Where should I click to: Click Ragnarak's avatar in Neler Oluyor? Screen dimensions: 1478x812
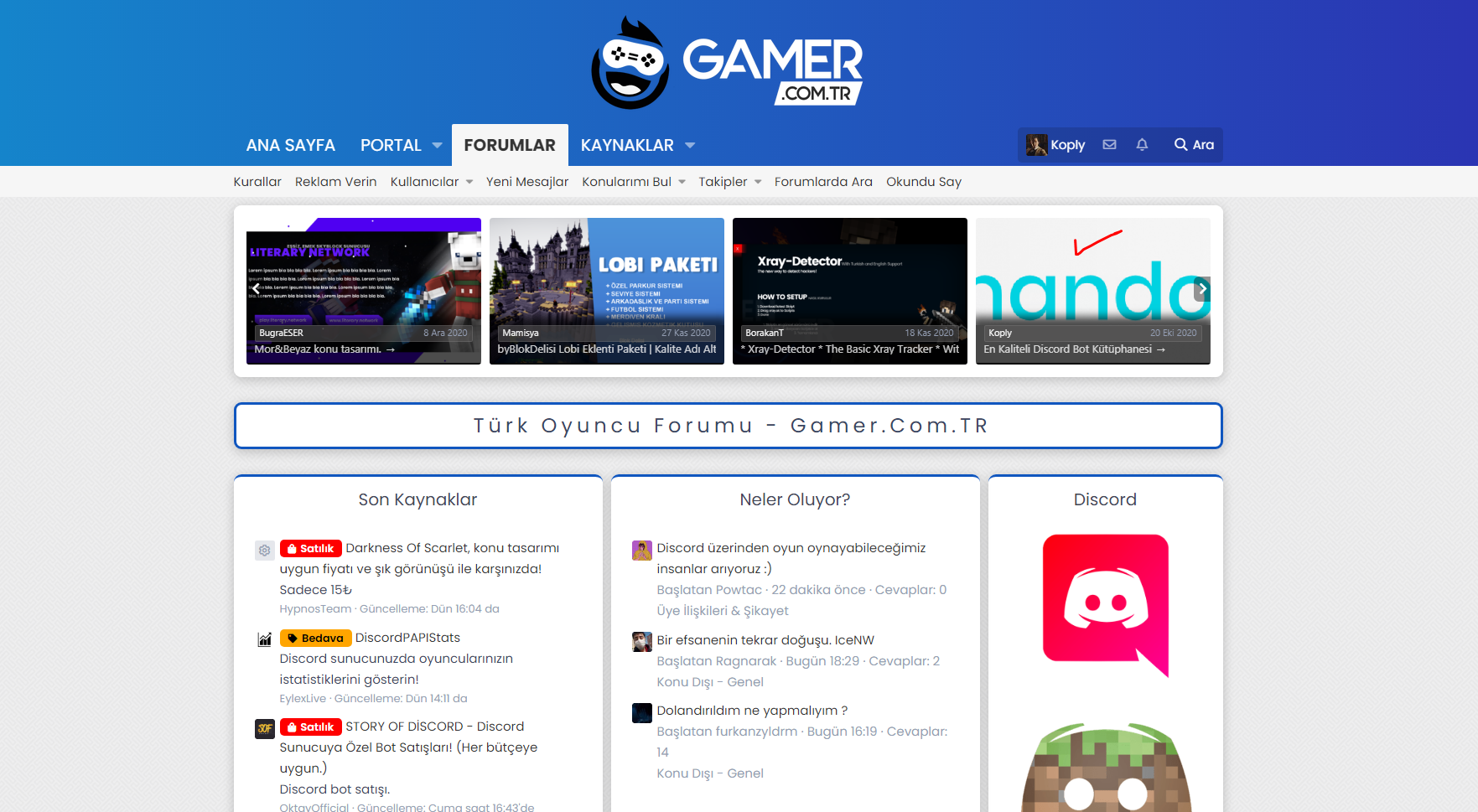point(641,642)
